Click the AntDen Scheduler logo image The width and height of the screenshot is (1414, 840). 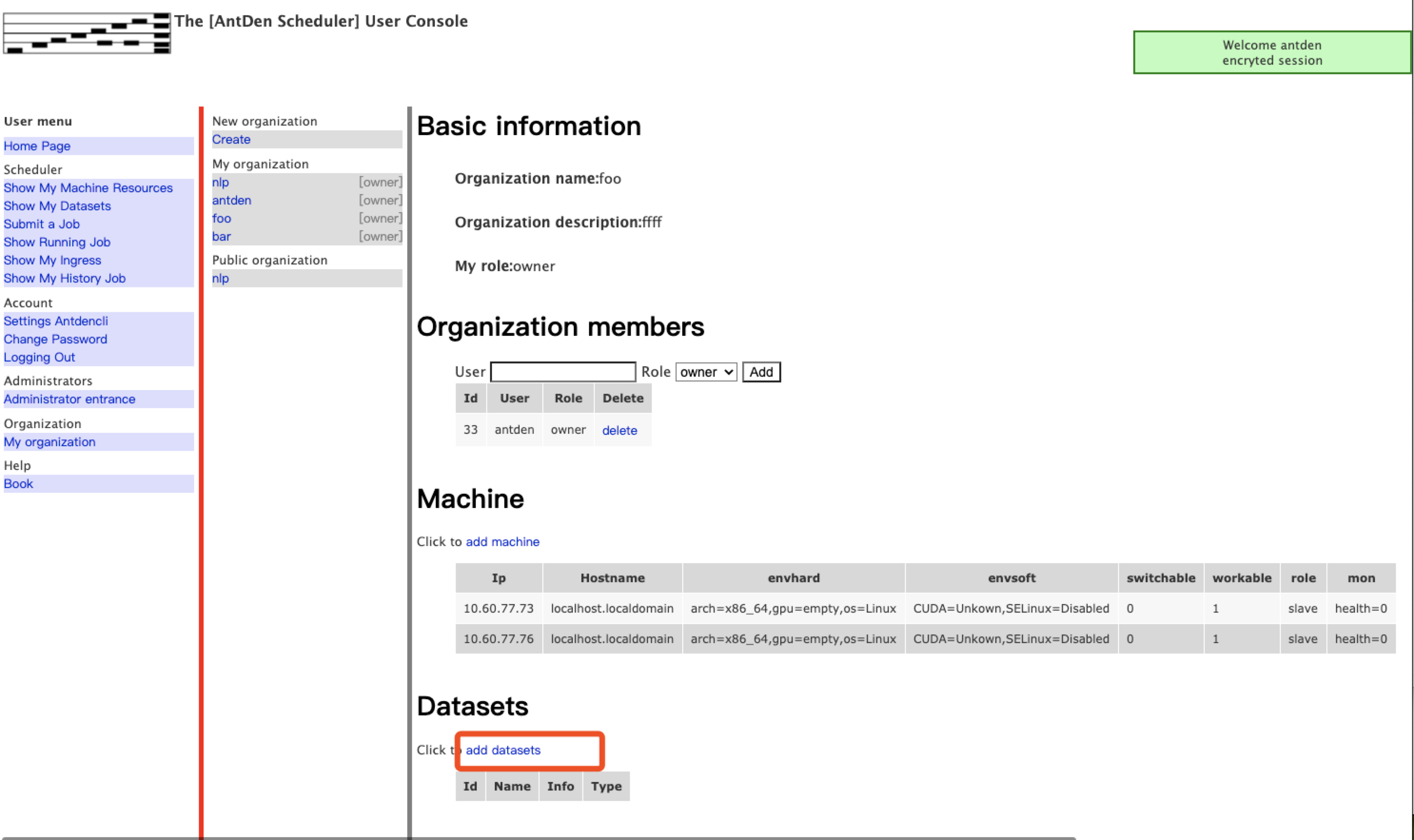(87, 33)
